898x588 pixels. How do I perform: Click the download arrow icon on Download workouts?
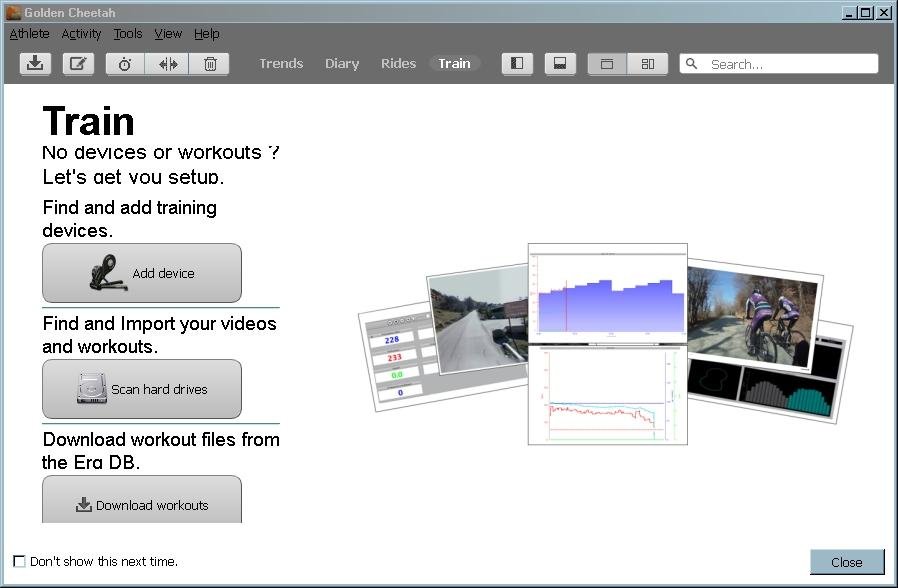(84, 504)
